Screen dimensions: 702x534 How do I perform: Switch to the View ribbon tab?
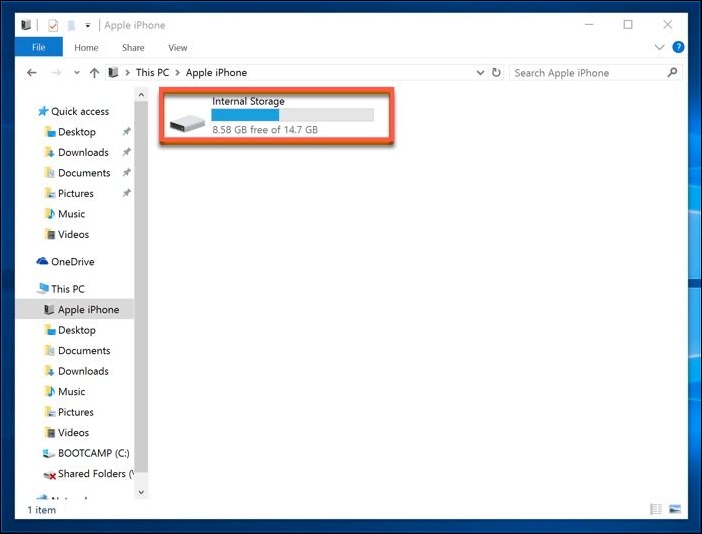point(177,47)
